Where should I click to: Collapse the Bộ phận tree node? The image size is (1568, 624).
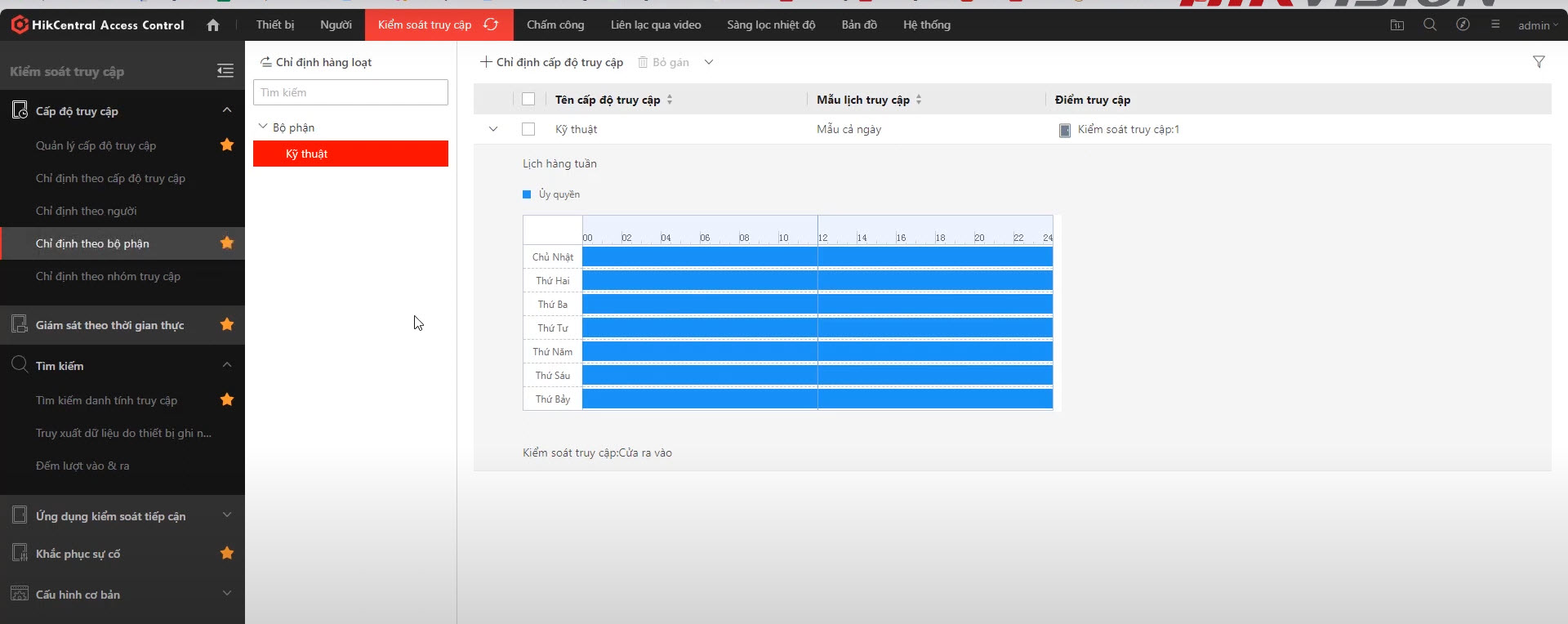tap(263, 127)
